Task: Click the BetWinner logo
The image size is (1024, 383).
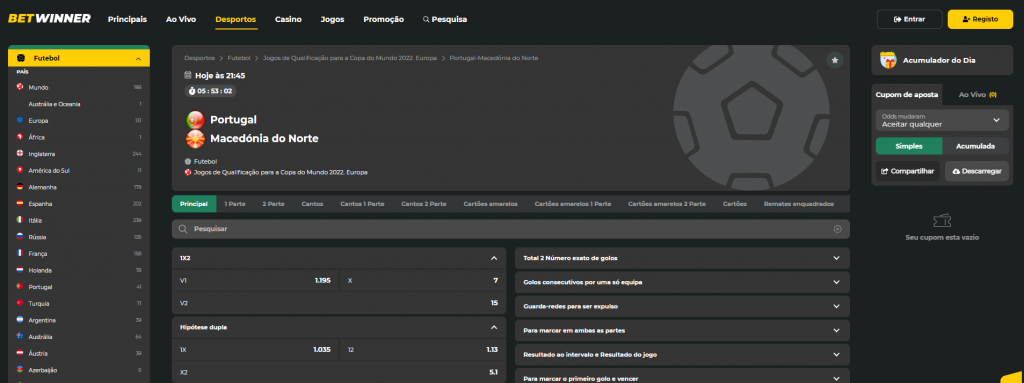Action: (x=49, y=19)
